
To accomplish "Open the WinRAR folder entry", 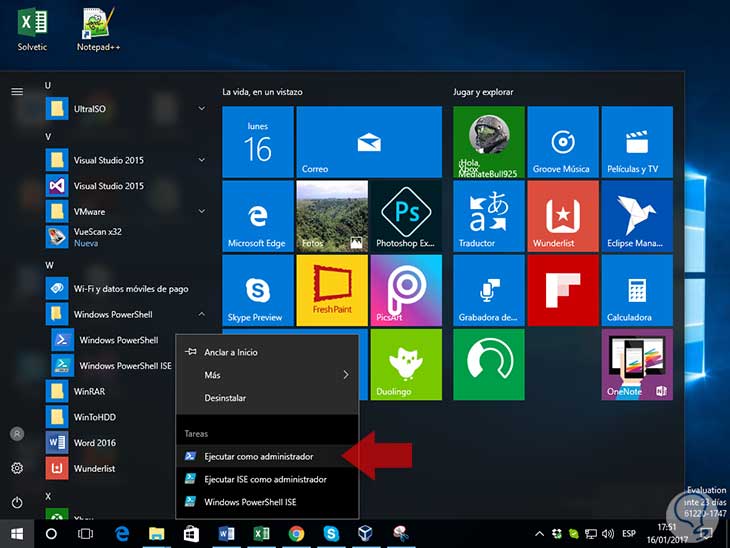I will click(x=110, y=391).
